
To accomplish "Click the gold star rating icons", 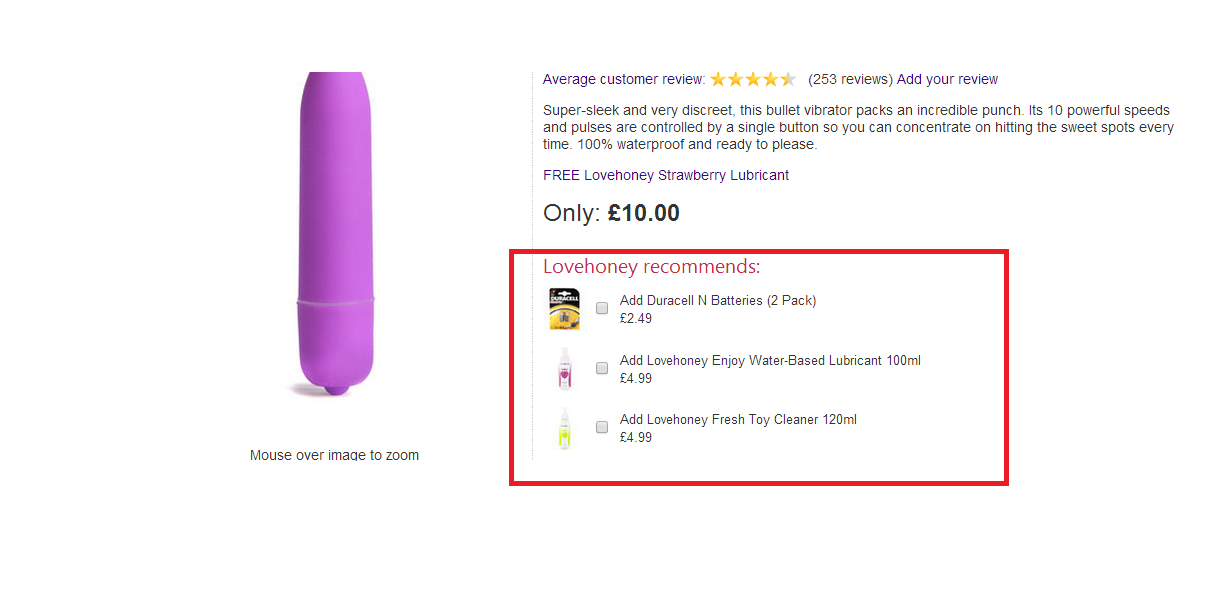I will (753, 80).
